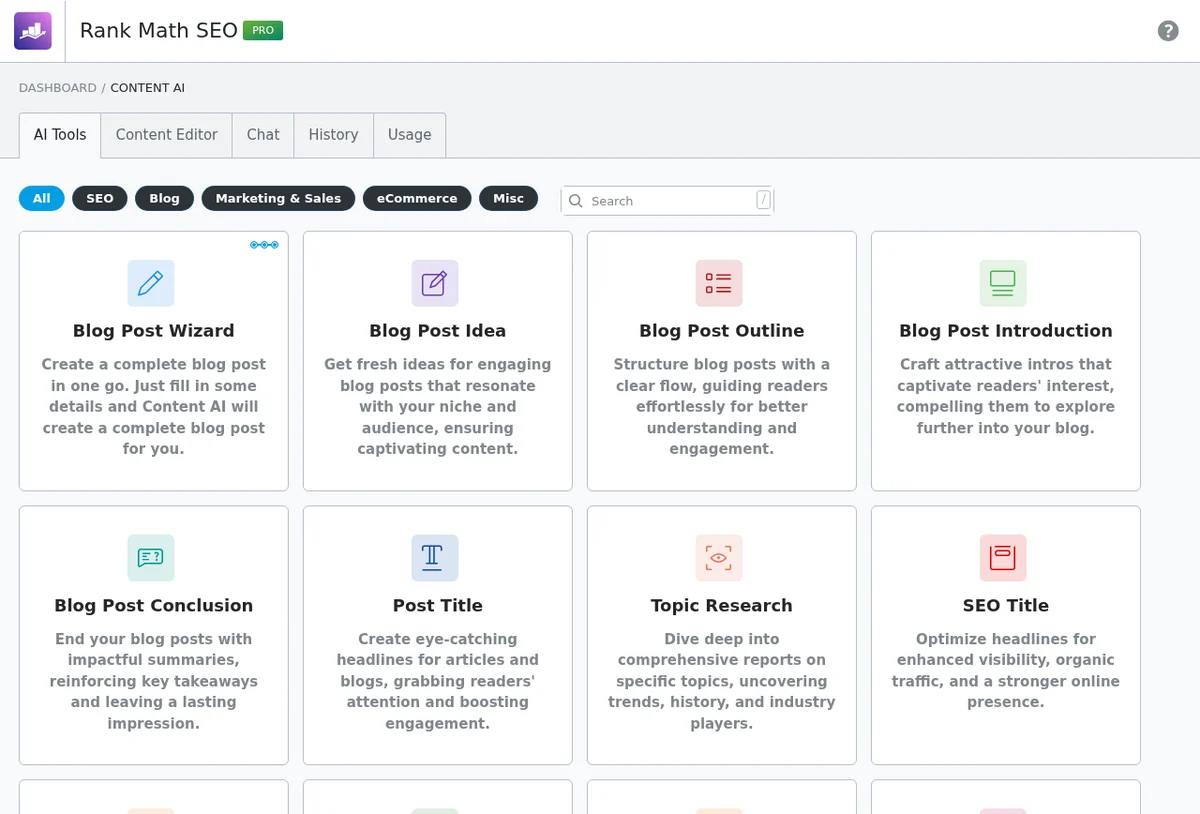Image resolution: width=1200 pixels, height=814 pixels.
Task: Click the Blog Post Introduction description text
Action: [x=1006, y=396]
